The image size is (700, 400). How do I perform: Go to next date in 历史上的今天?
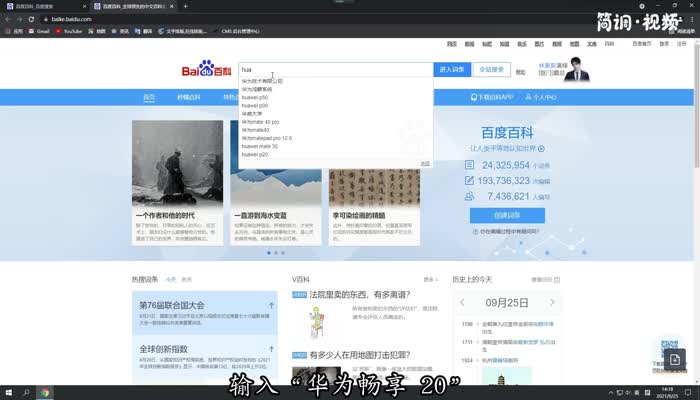pos(553,302)
